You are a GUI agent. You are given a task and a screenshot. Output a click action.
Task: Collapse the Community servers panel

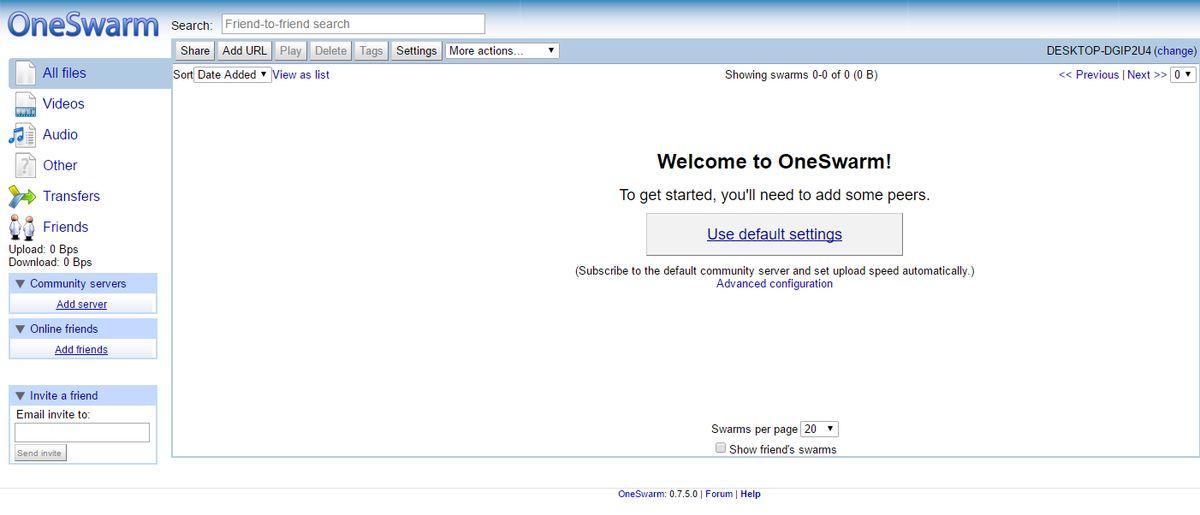[x=19, y=284]
